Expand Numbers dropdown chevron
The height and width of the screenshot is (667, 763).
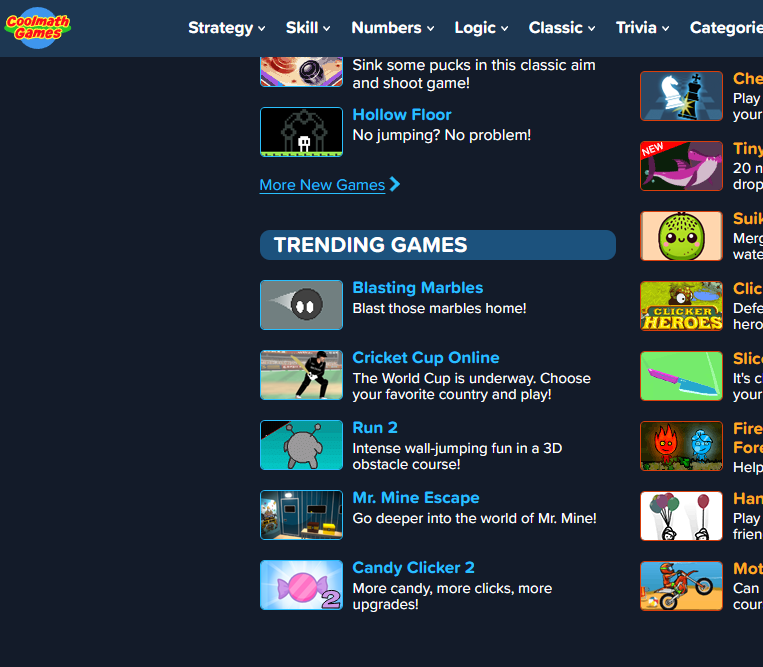[x=431, y=29]
